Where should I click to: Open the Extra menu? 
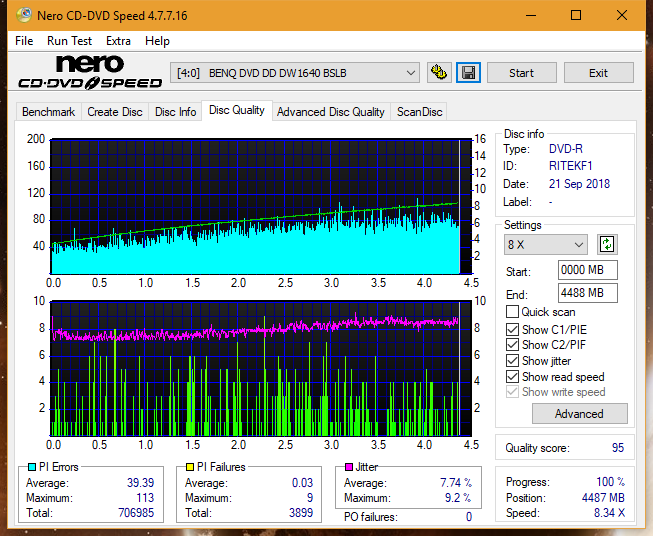coord(118,41)
